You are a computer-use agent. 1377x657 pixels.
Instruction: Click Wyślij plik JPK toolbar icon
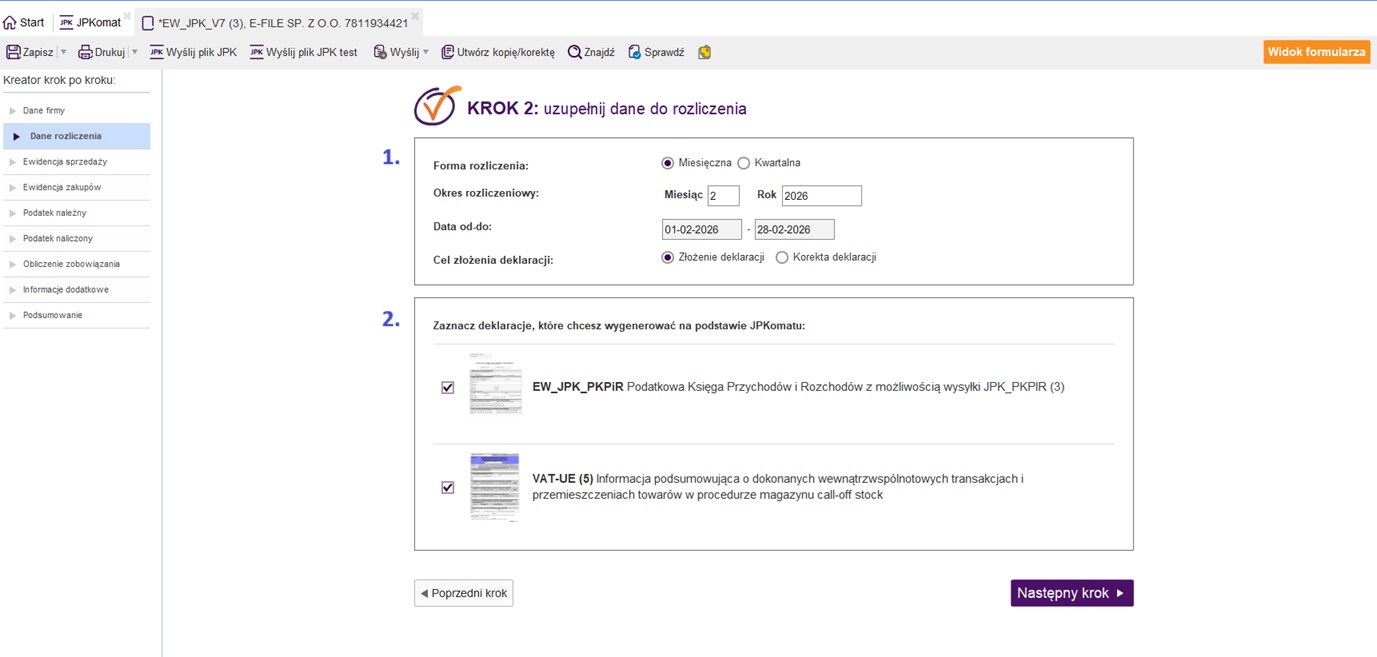coord(157,52)
